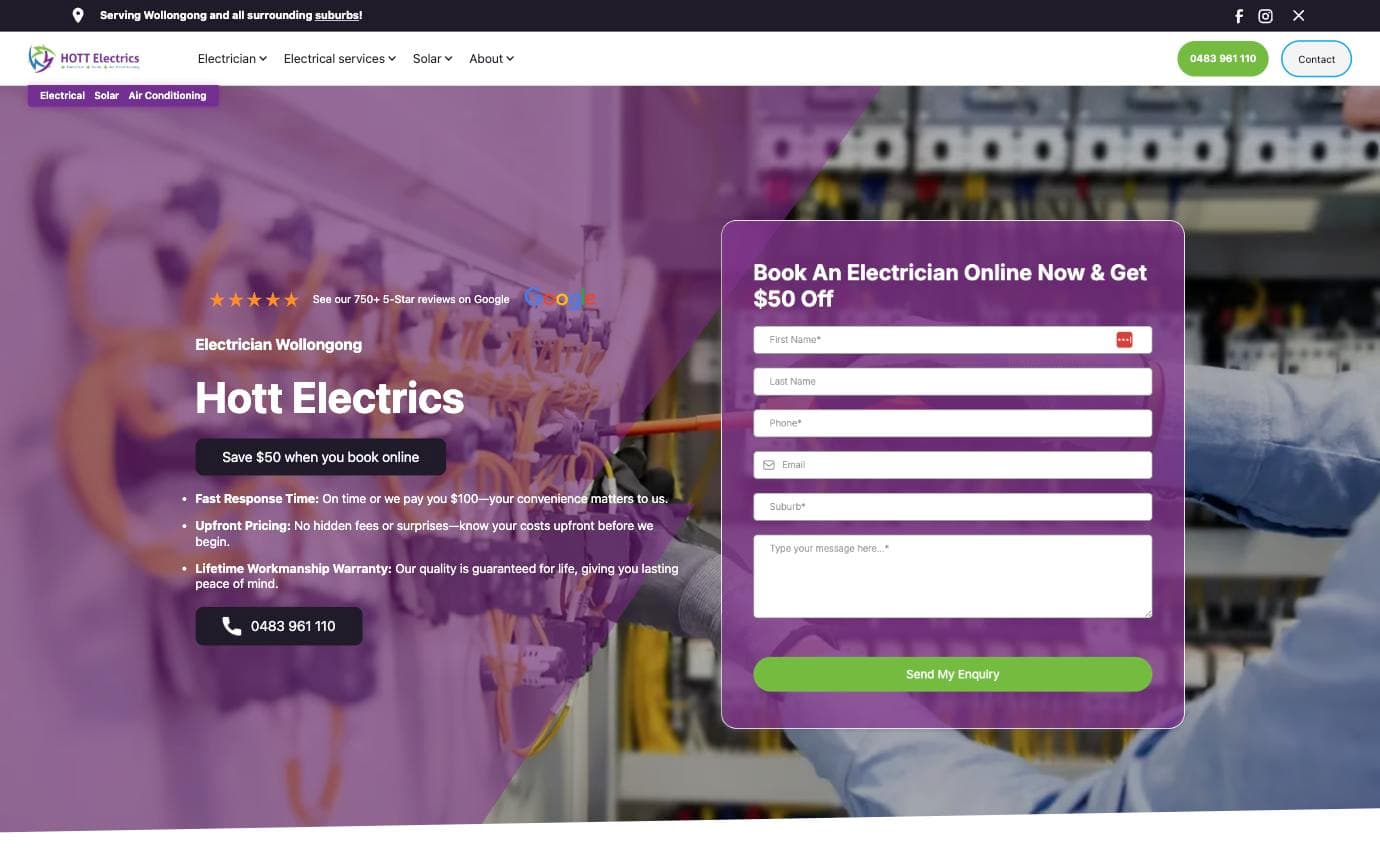Click the 'Lifetime Workmanship Warranty:' bullet text

293,568
